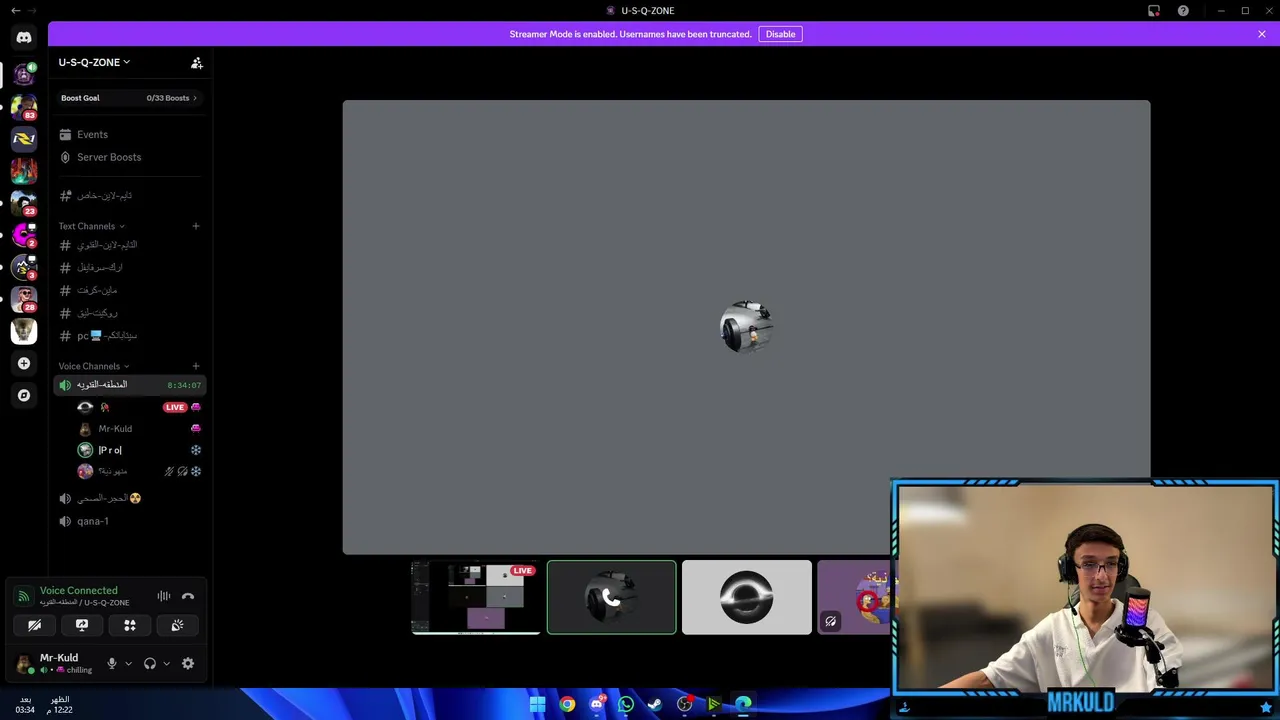This screenshot has height=720, width=1280.
Task: Select Mr-Kuld in voice channel list
Action: [139, 429]
